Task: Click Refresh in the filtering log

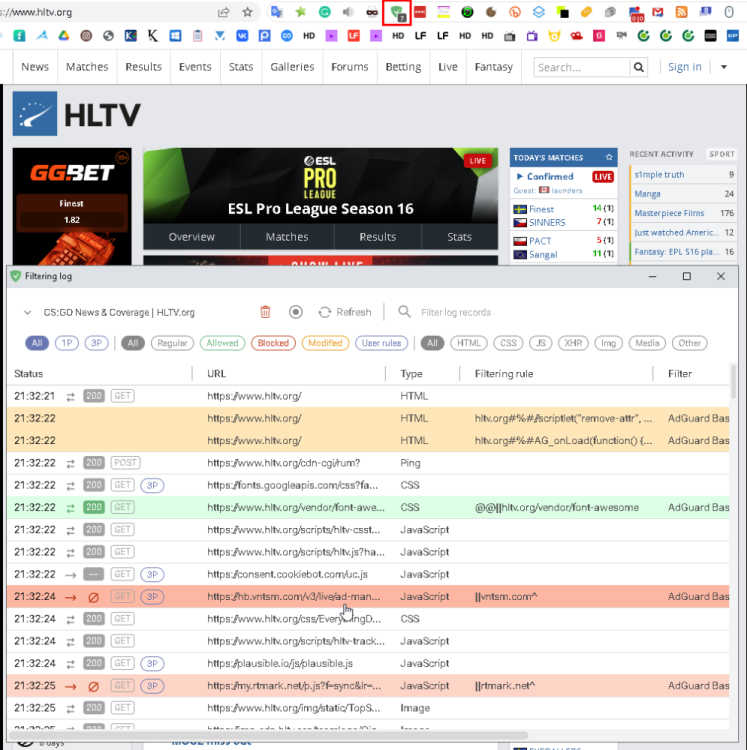Action: 345,312
